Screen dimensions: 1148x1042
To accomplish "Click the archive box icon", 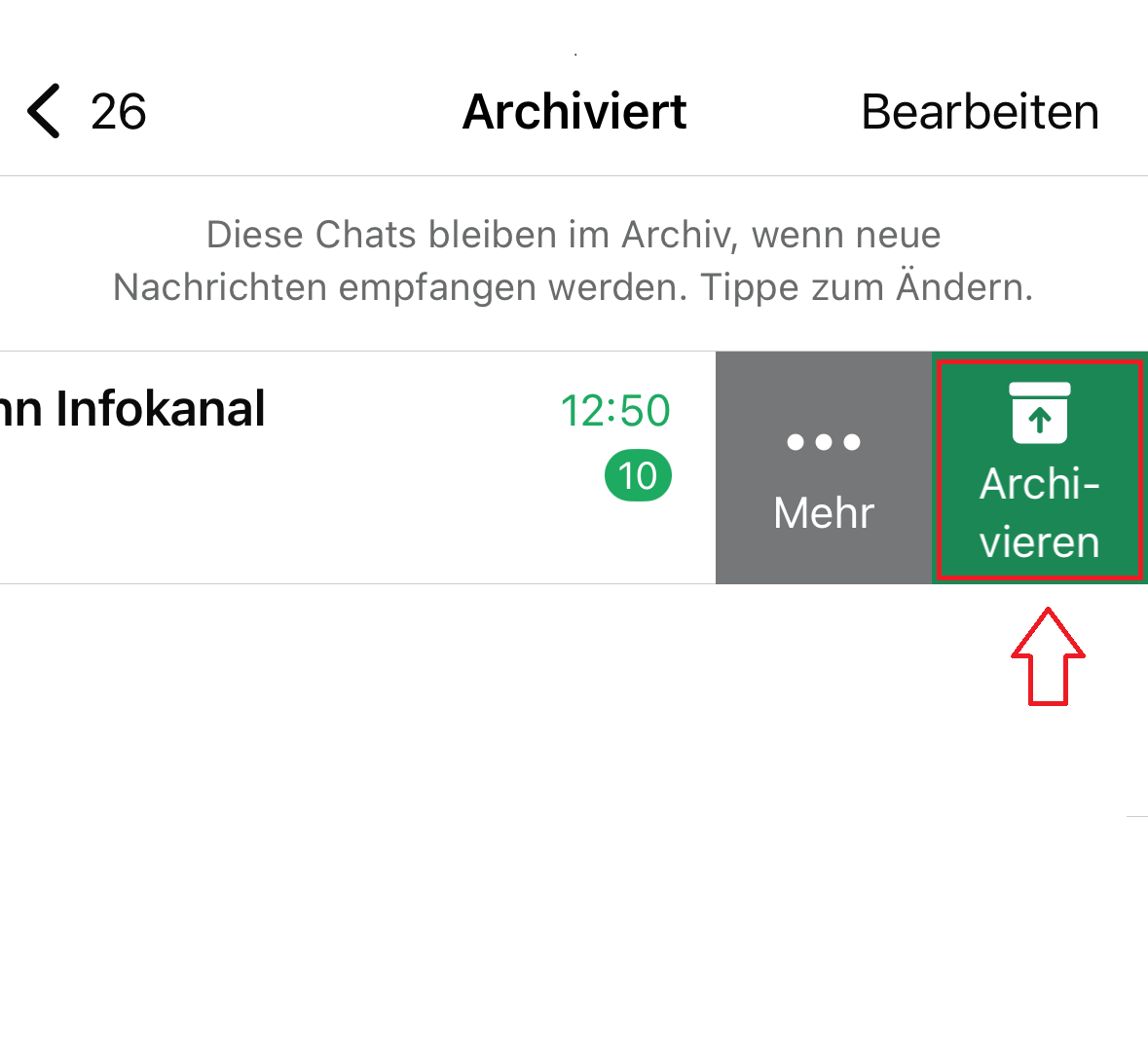I will [x=1040, y=413].
